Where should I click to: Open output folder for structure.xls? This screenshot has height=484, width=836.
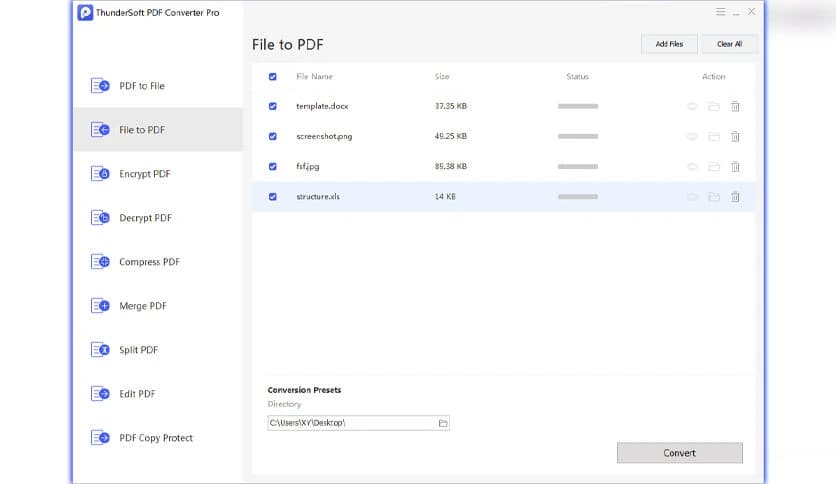tap(713, 197)
